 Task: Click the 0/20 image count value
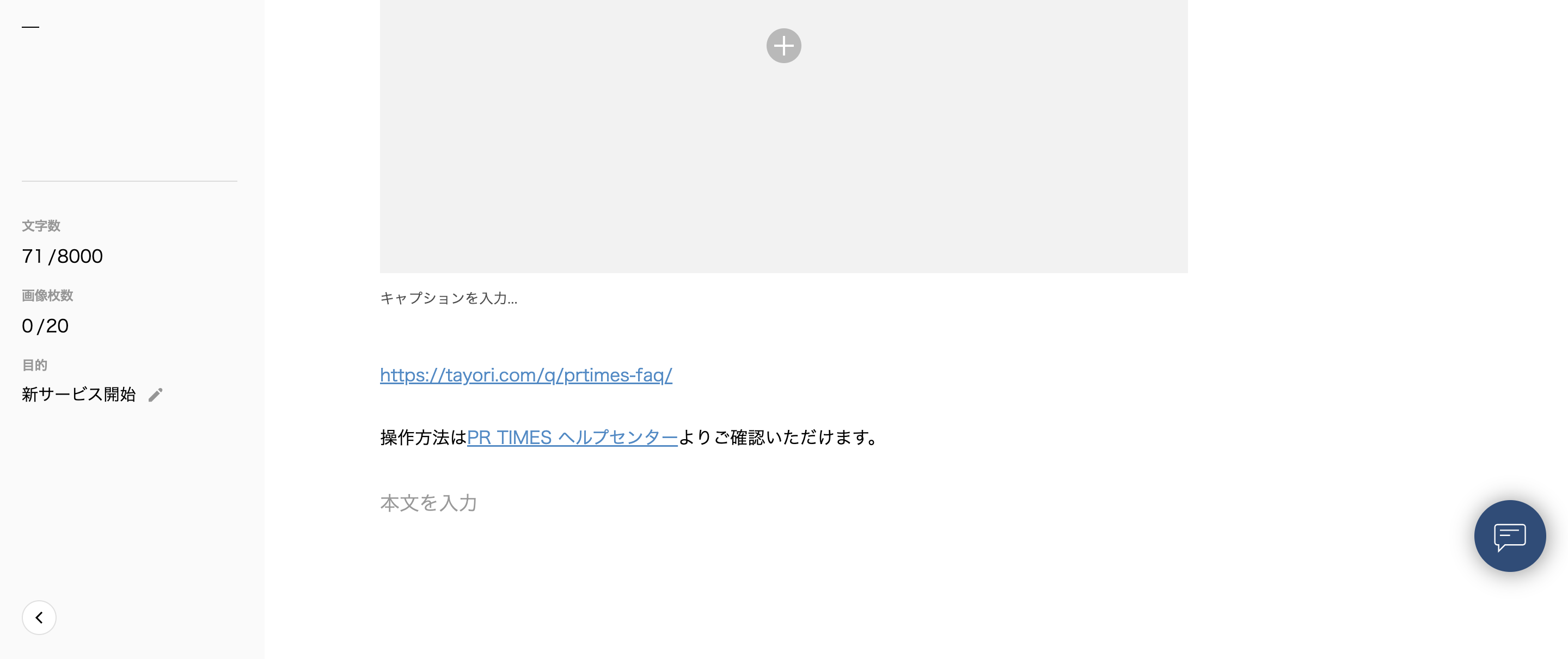pos(45,326)
